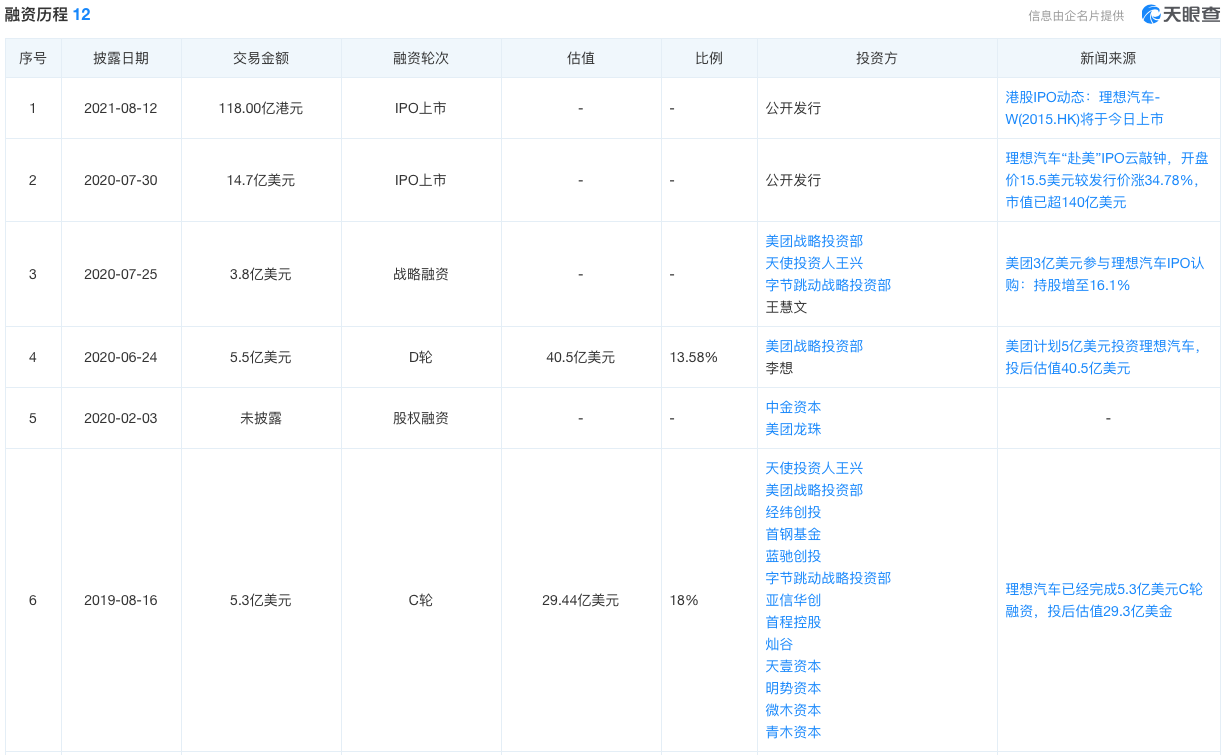Open investor 首程控股
The image size is (1226, 755).
793,622
